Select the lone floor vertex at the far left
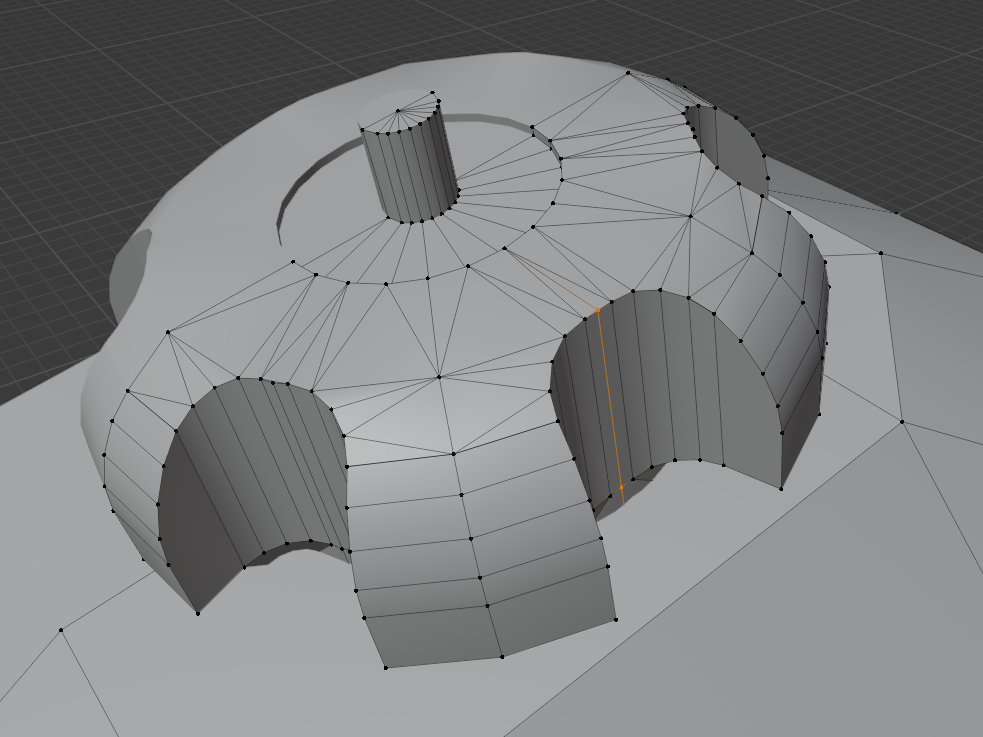The width and height of the screenshot is (983, 737). coord(61,630)
